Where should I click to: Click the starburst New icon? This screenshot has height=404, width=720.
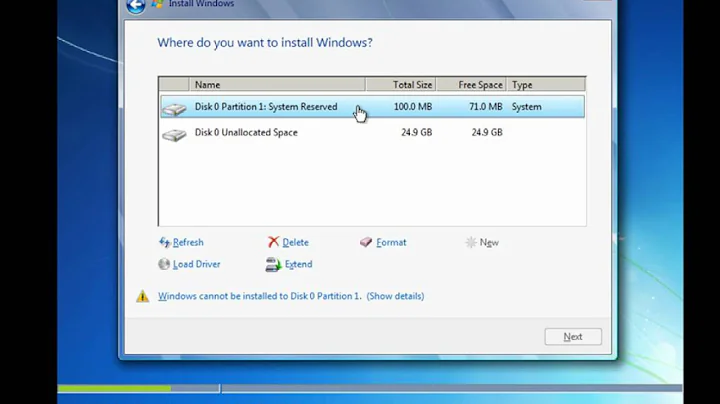point(471,242)
